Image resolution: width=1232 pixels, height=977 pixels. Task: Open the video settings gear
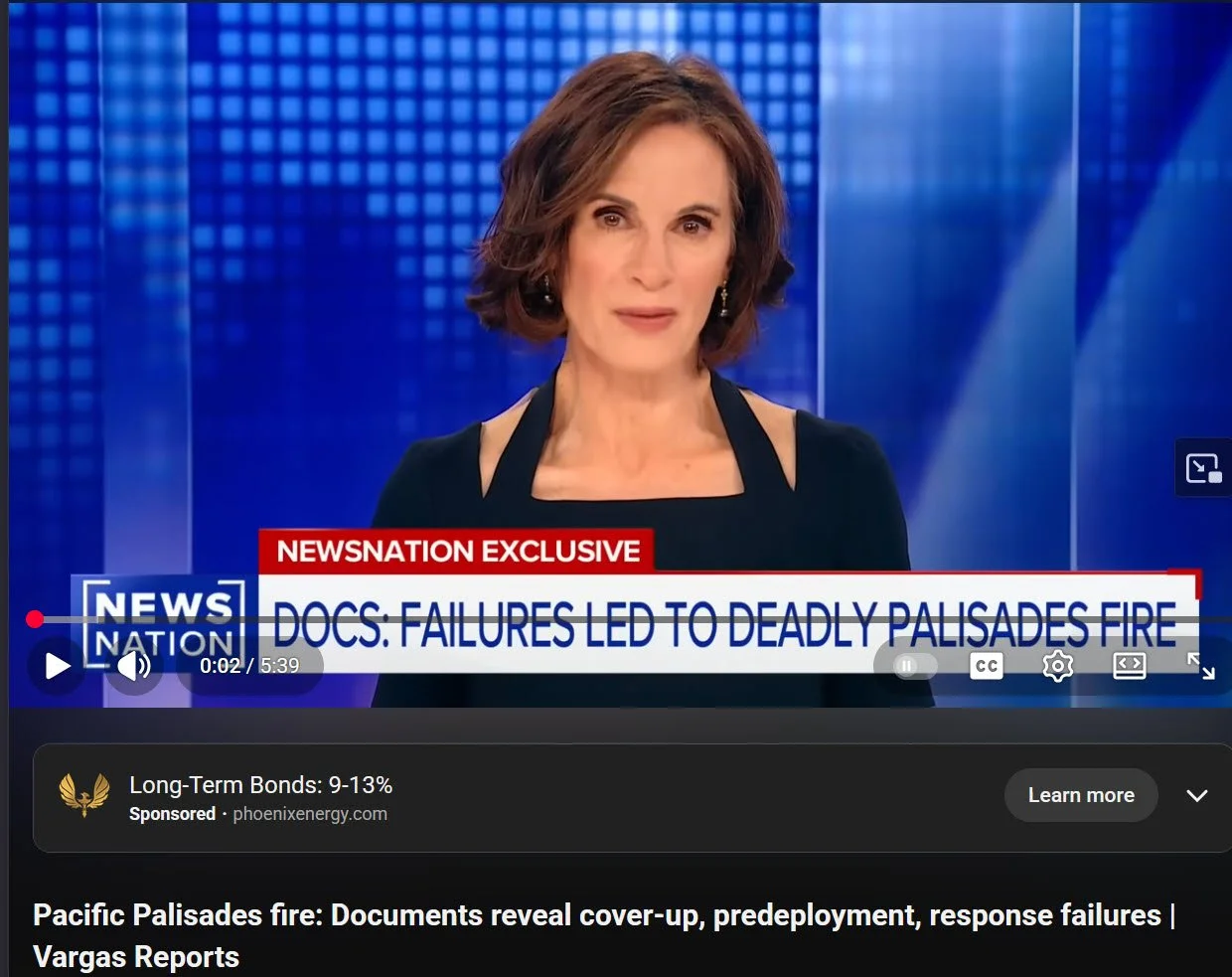tap(1057, 666)
